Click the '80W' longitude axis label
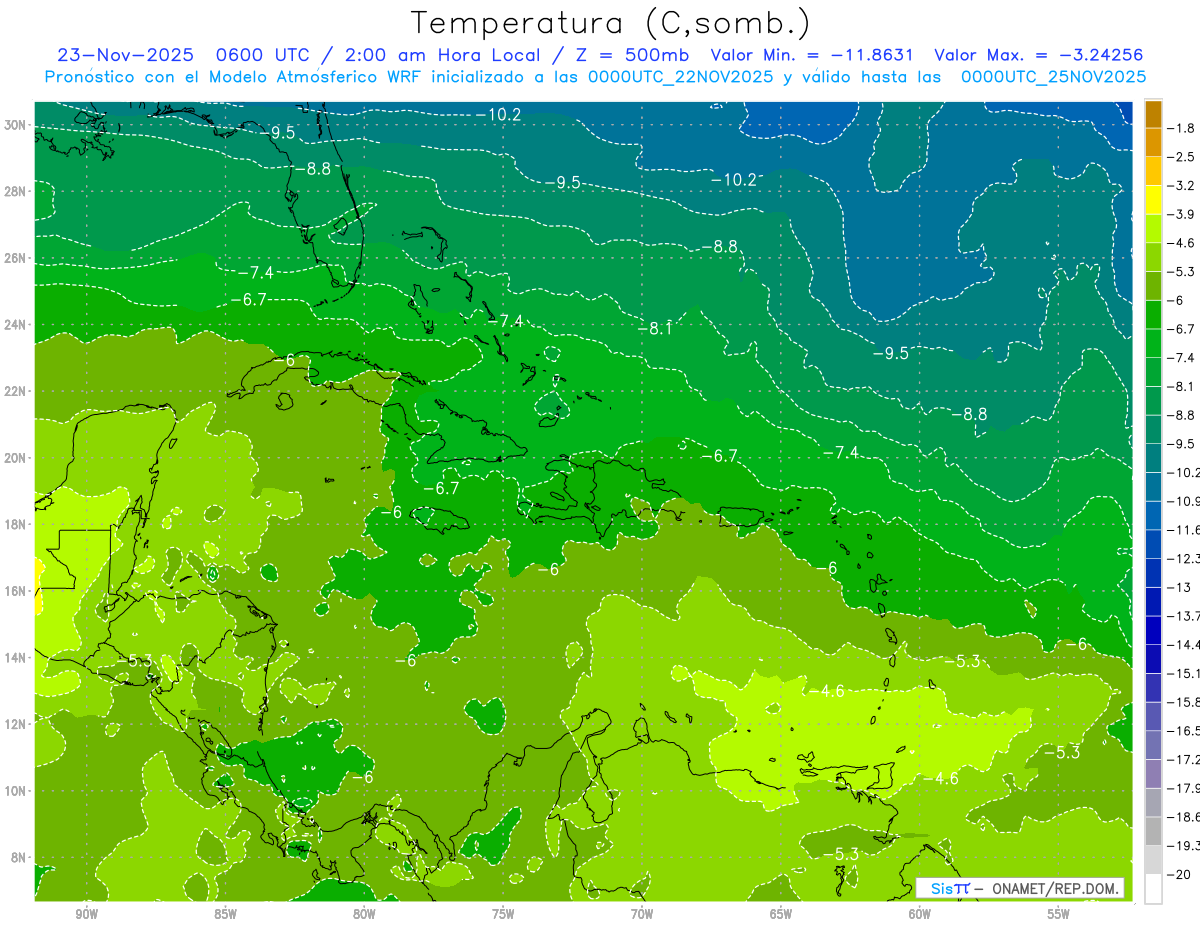This screenshot has width=1200, height=927. pyautogui.click(x=364, y=914)
